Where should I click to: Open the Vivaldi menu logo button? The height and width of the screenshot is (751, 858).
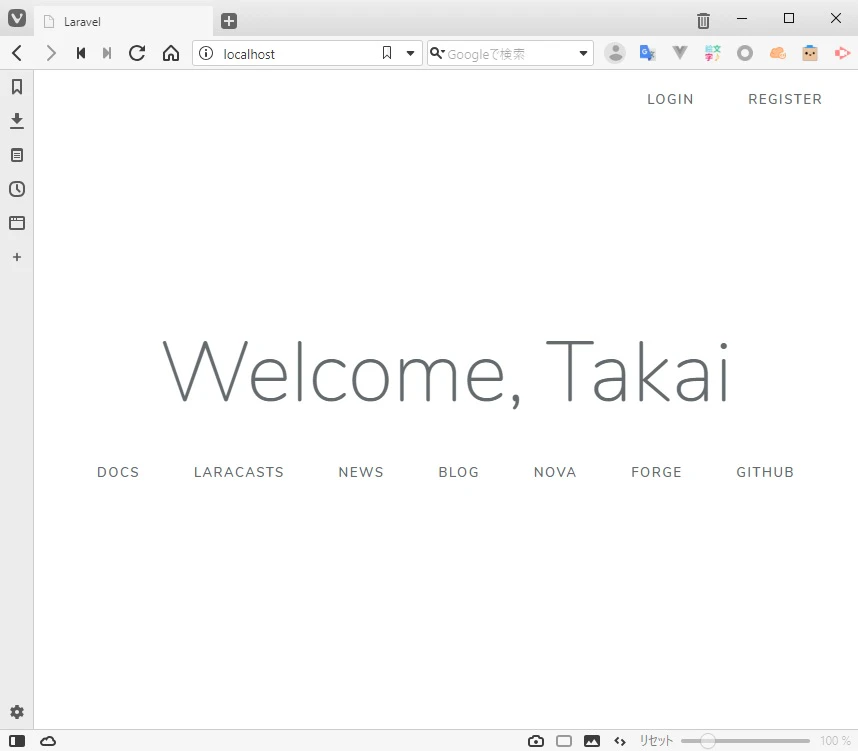(17, 19)
